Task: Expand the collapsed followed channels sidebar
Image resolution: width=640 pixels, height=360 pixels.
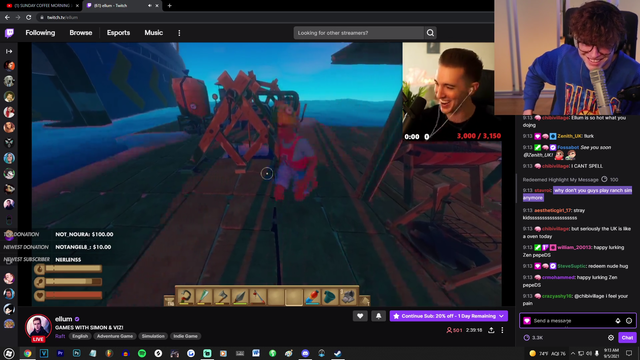Action: pos(9,51)
